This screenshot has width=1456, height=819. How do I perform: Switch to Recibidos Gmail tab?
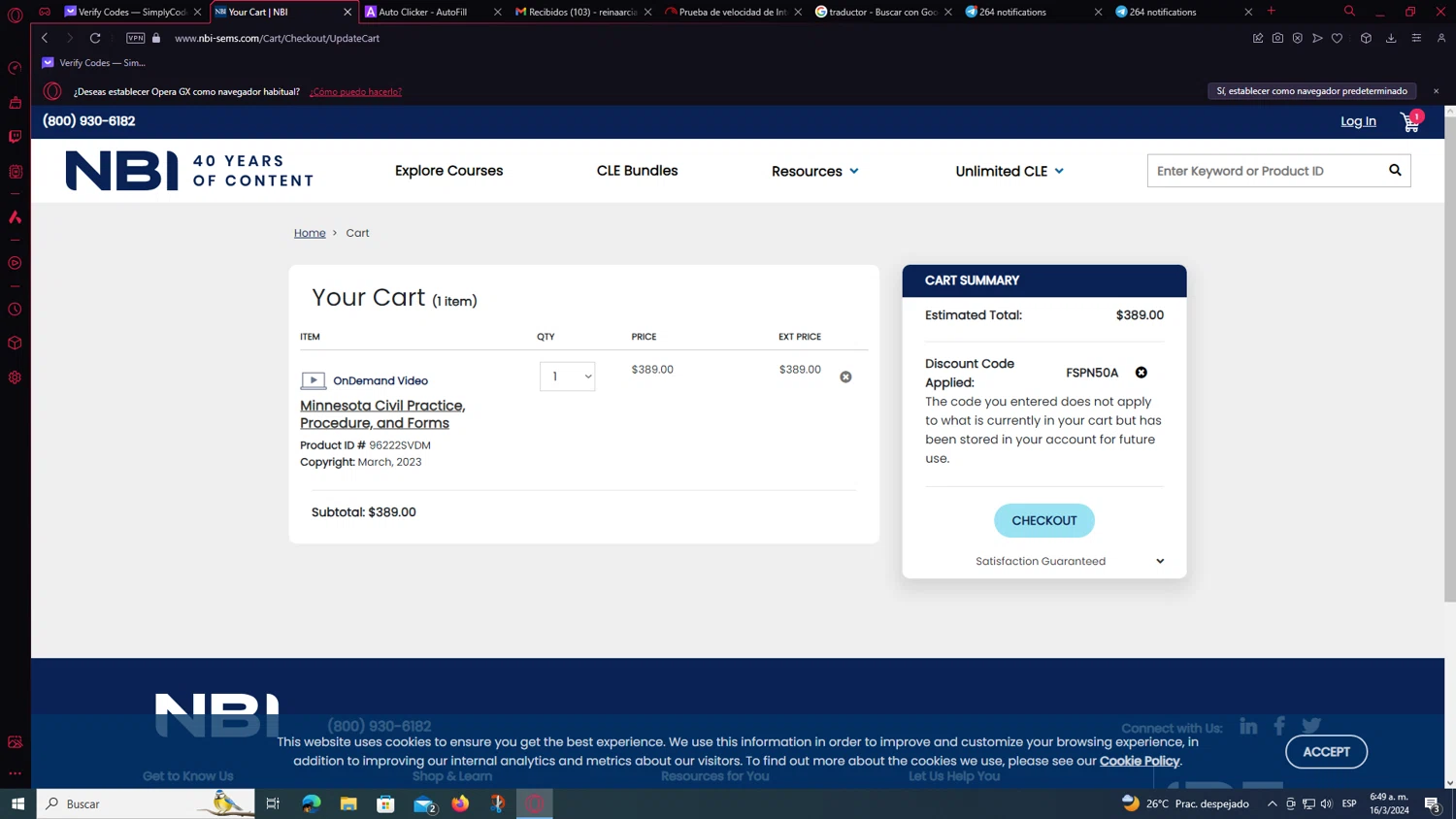(x=582, y=12)
